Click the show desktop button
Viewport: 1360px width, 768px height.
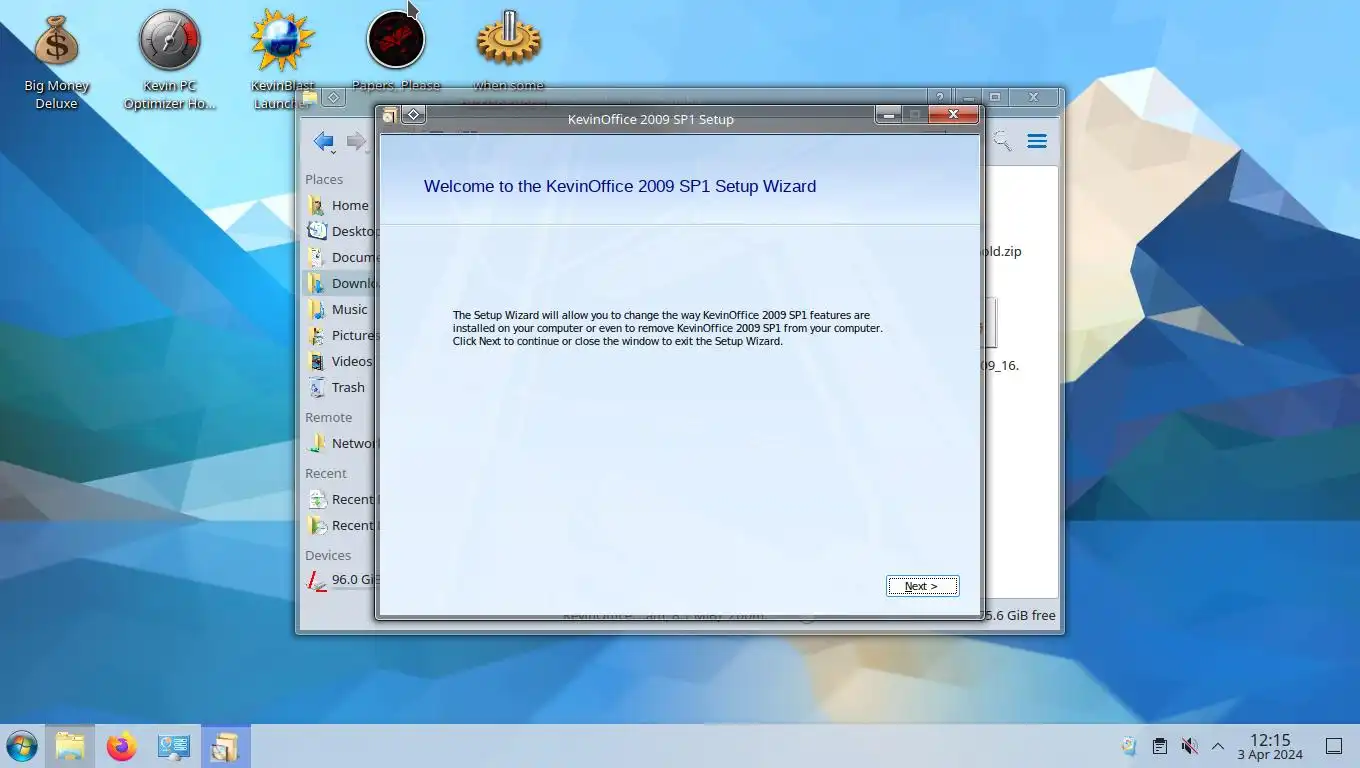click(x=1334, y=746)
